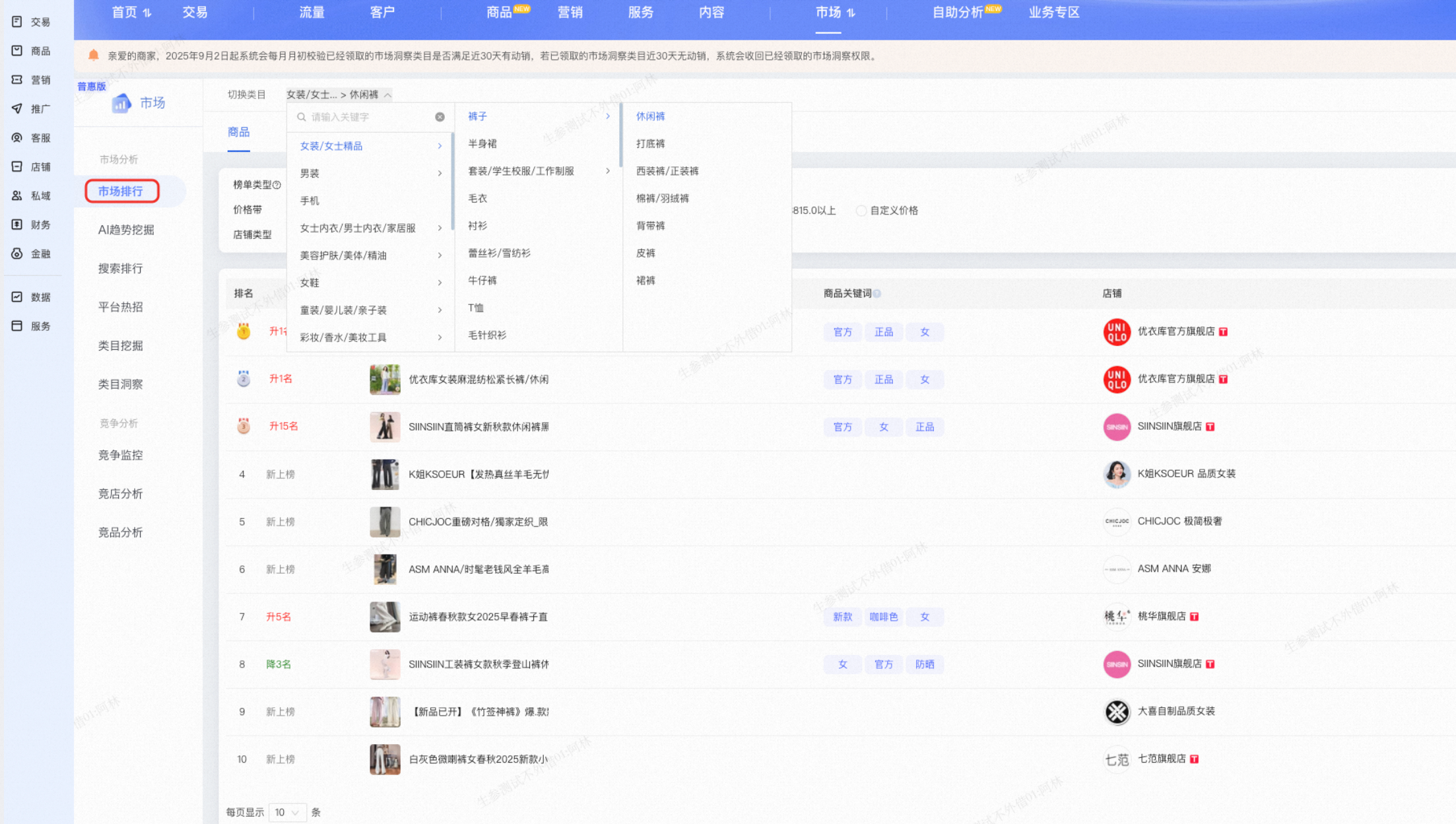The width and height of the screenshot is (1456, 824).
Task: Open the 交易 sidebar icon
Action: pyautogui.click(x=17, y=22)
